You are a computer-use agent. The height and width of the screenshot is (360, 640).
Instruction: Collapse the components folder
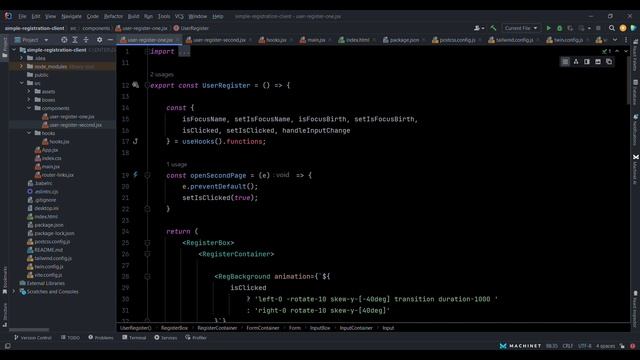[x=29, y=108]
